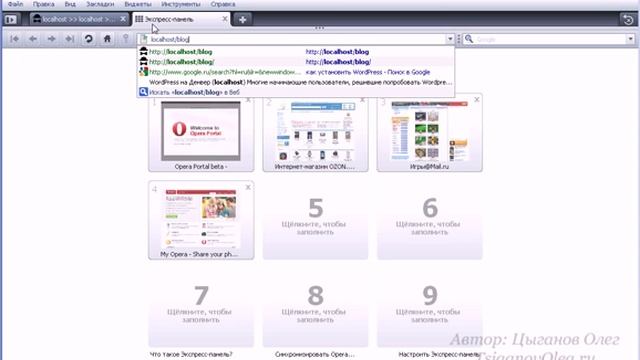Screen dimensions: 640x360
Task: Select WordPress на Денвер suggestion row
Action: (296, 82)
